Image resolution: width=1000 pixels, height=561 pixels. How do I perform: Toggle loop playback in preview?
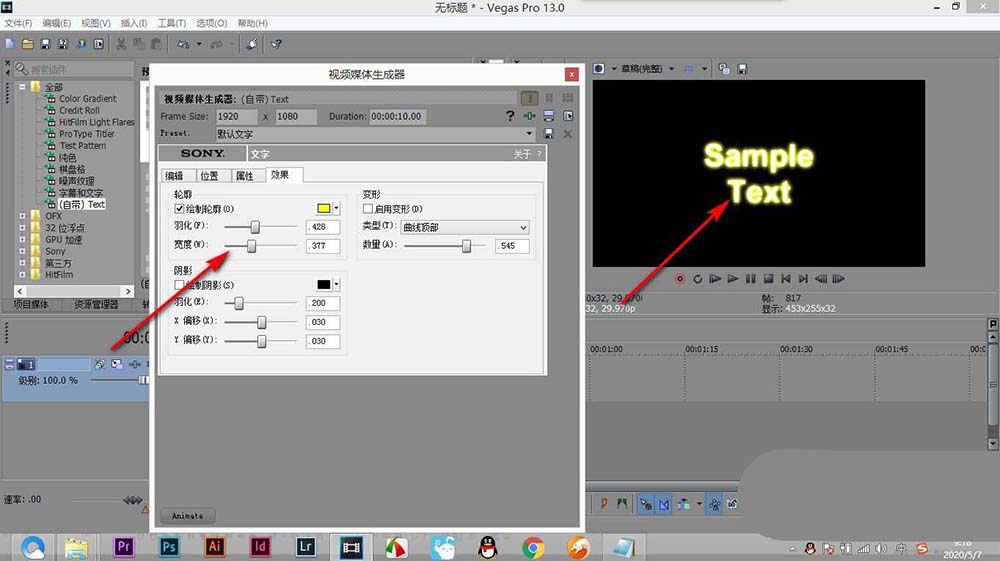pos(697,279)
